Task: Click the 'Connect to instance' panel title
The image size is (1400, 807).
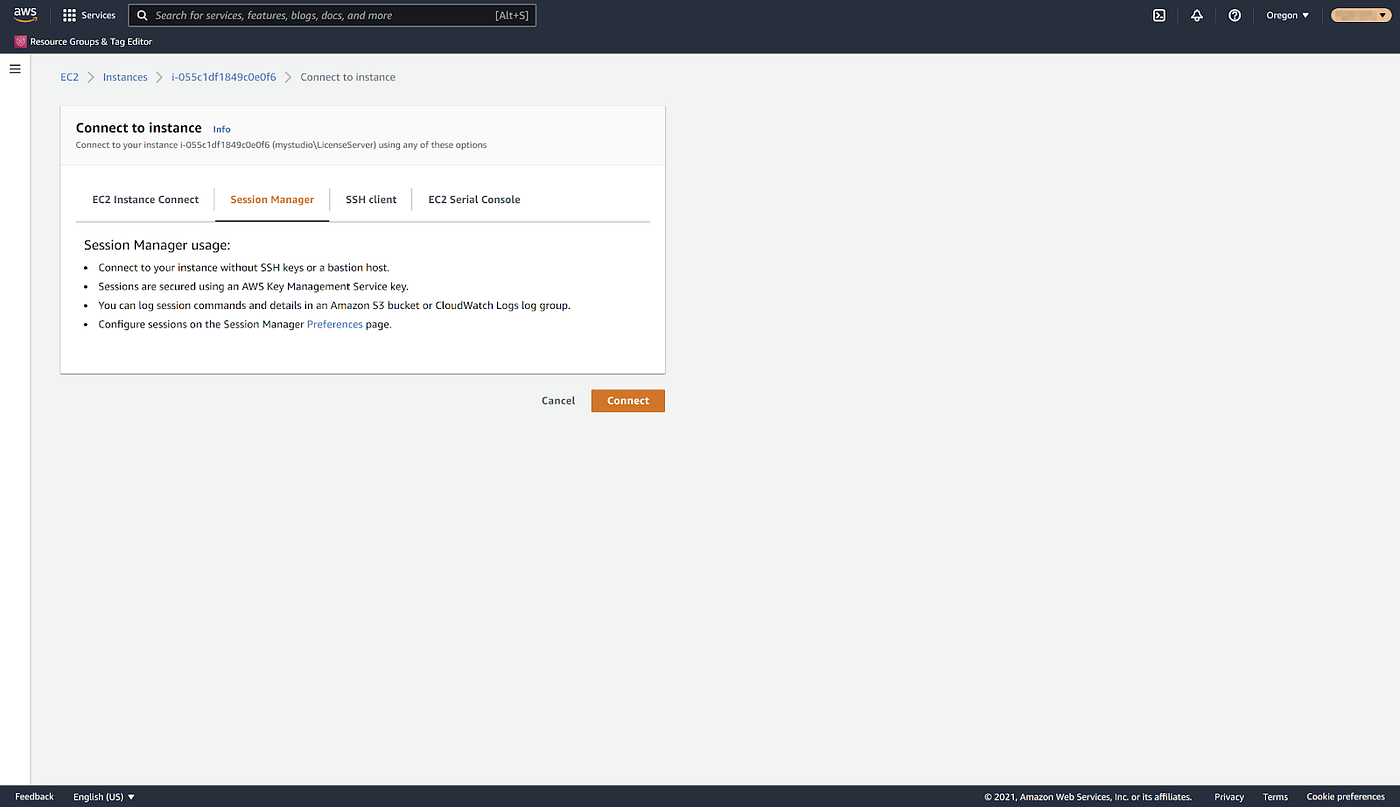Action: pyautogui.click(x=139, y=128)
